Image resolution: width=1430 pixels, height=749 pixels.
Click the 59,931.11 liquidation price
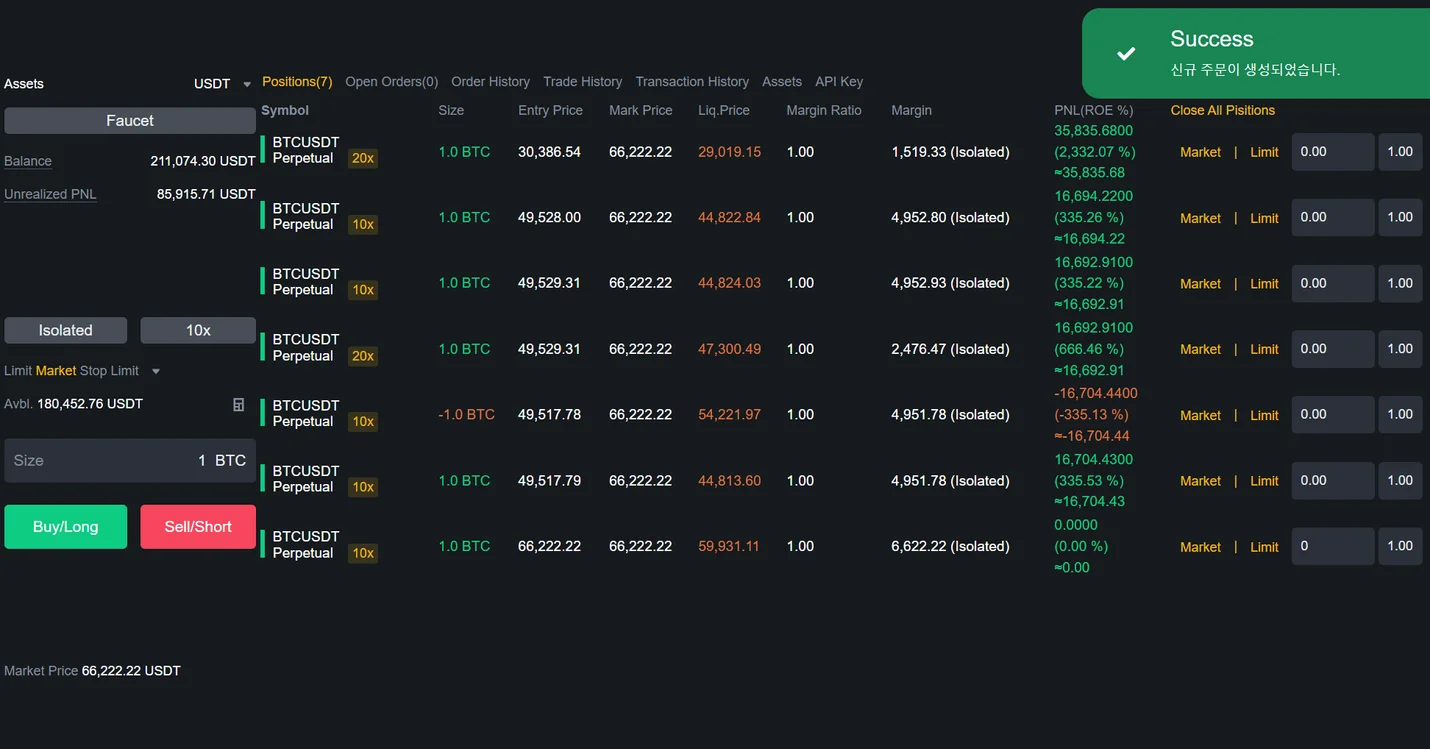[729, 547]
